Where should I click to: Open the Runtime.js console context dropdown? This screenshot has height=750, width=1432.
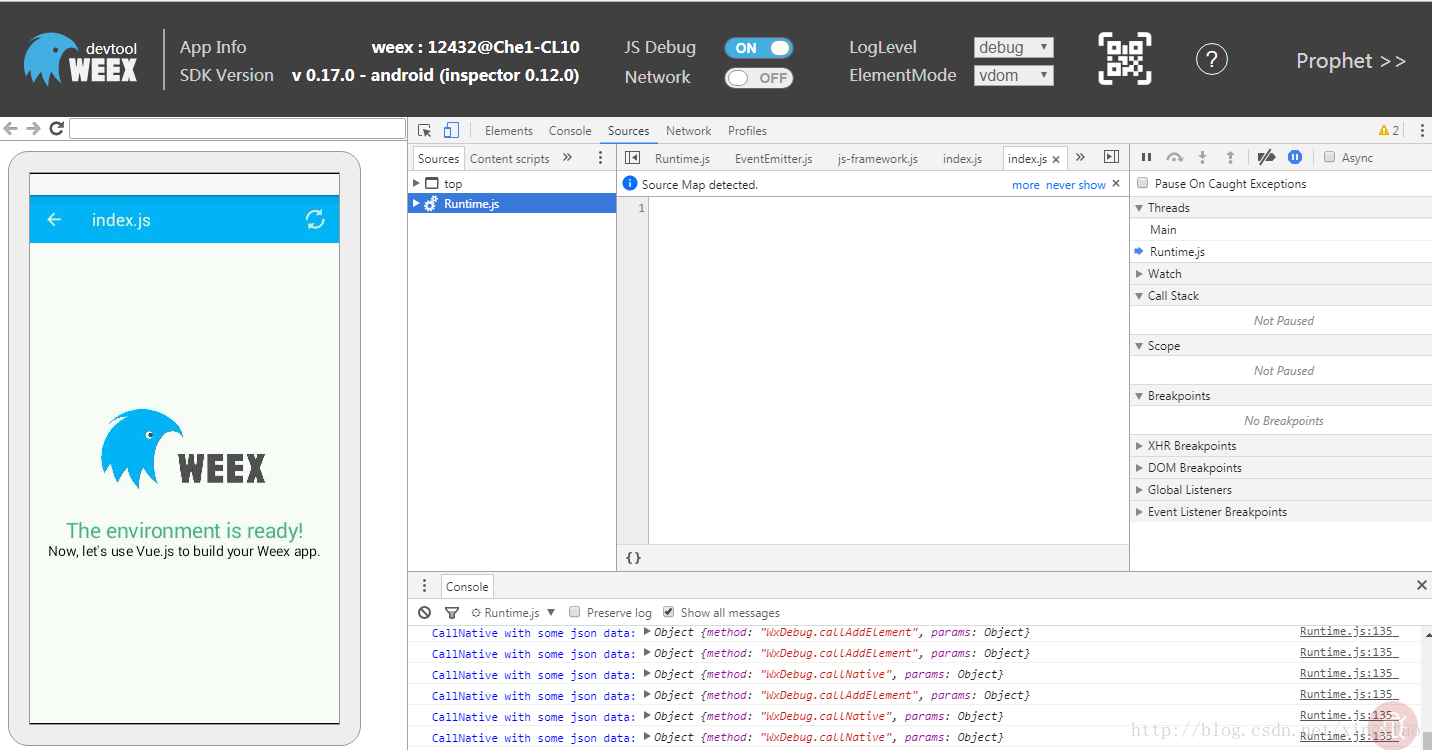click(513, 613)
